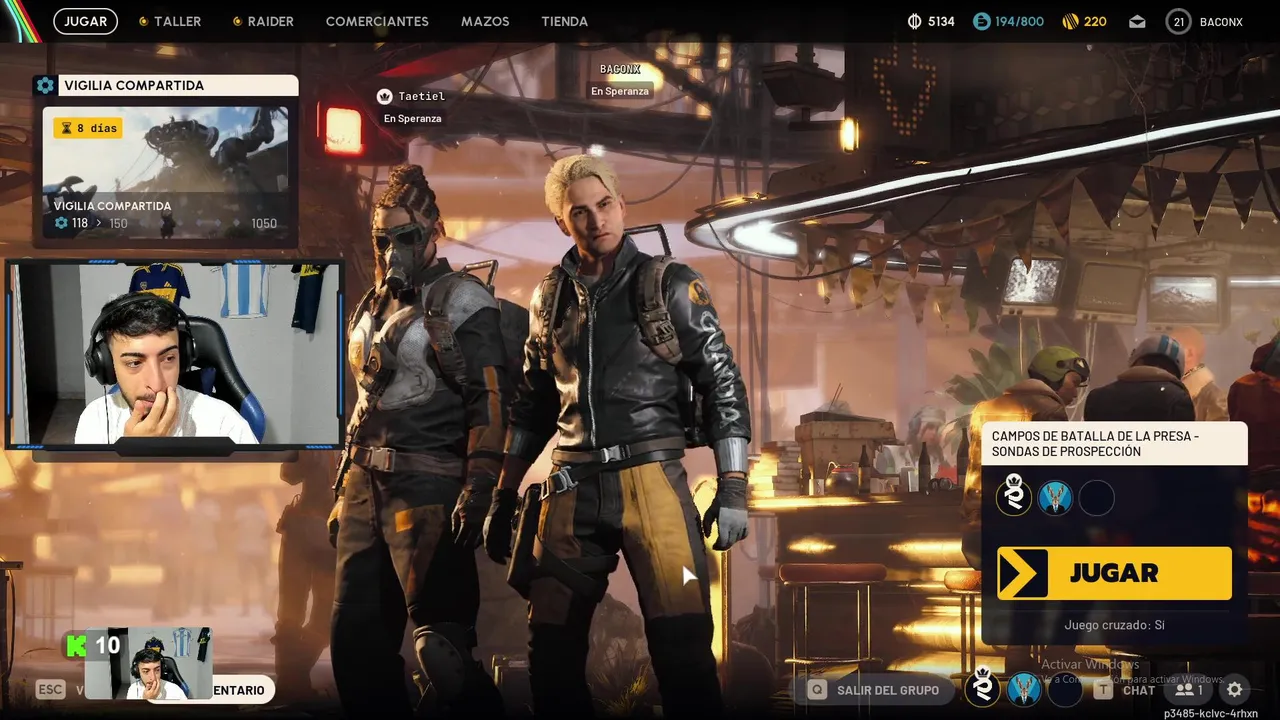
Task: Open the Vigilia Compartida event thumbnail
Action: coord(165,172)
